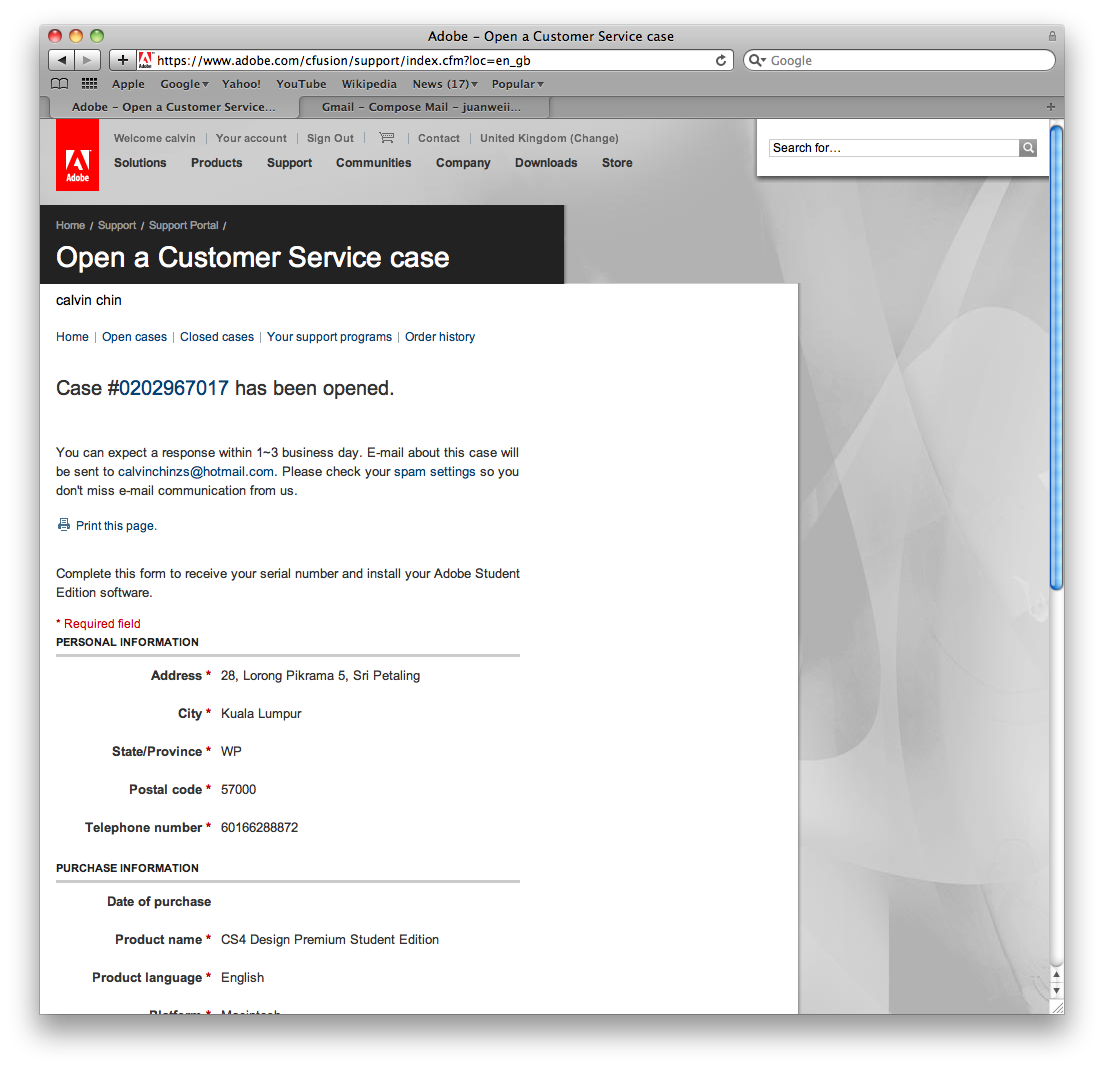Click the printer icon beside Print this page
This screenshot has height=1069, width=1104.
pyautogui.click(x=64, y=525)
